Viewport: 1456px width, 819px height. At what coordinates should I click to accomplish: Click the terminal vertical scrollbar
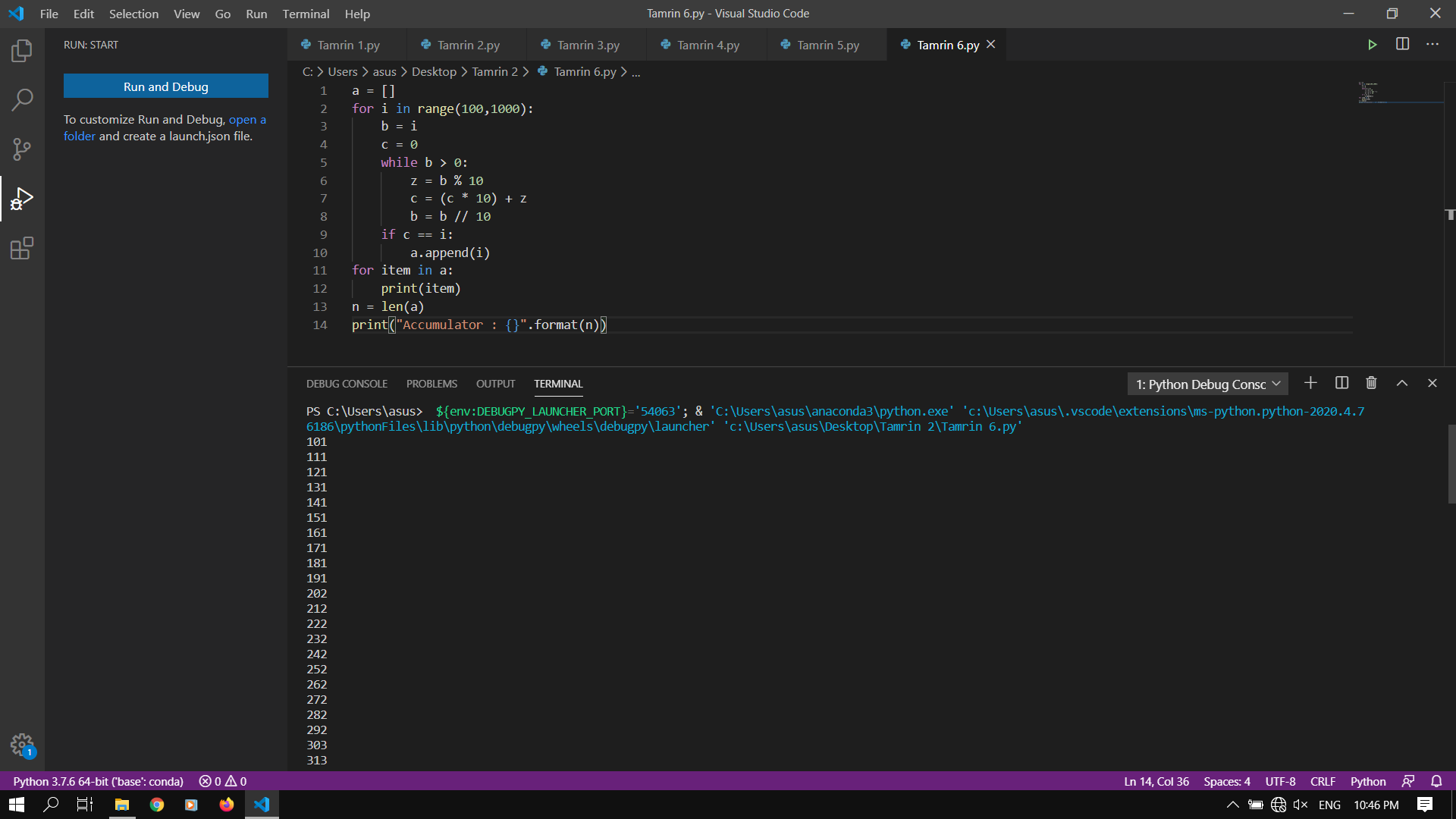click(x=1451, y=464)
